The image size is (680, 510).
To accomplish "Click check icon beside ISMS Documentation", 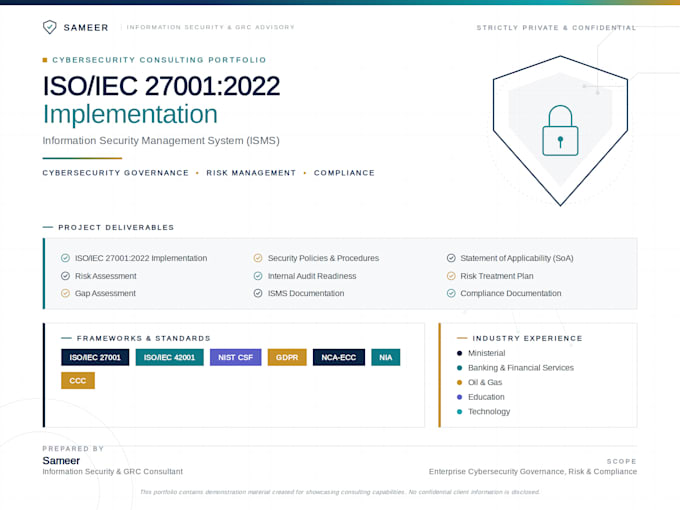I will click(x=258, y=293).
